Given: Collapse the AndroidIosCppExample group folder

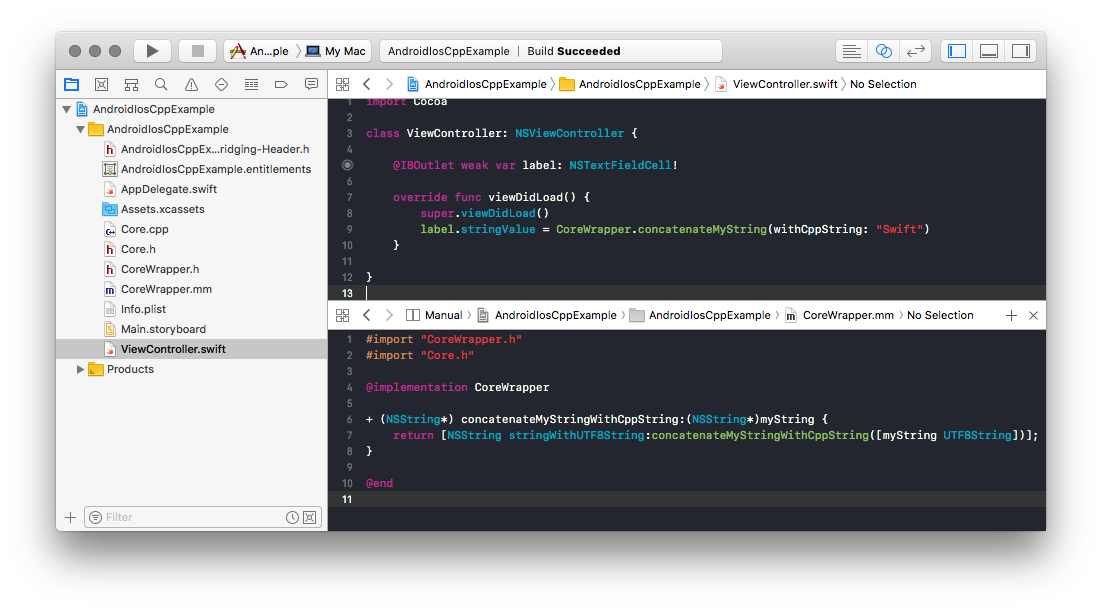Looking at the screenshot, I should click(80, 129).
